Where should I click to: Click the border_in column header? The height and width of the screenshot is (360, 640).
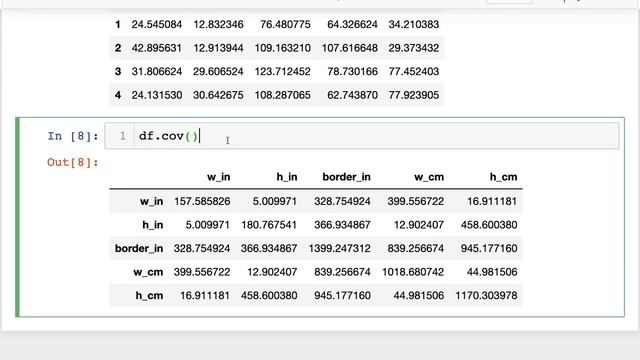click(x=347, y=177)
